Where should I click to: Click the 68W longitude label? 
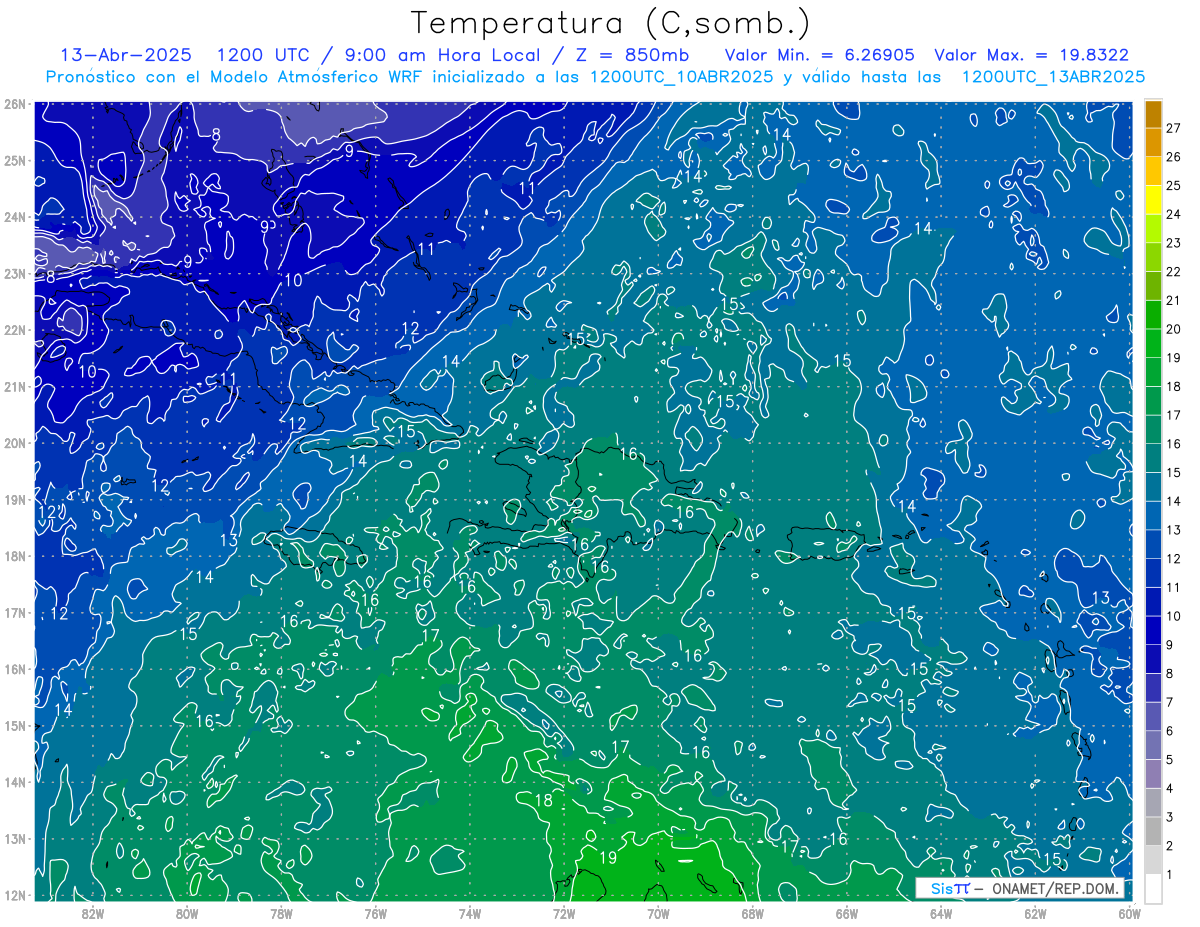coord(752,913)
